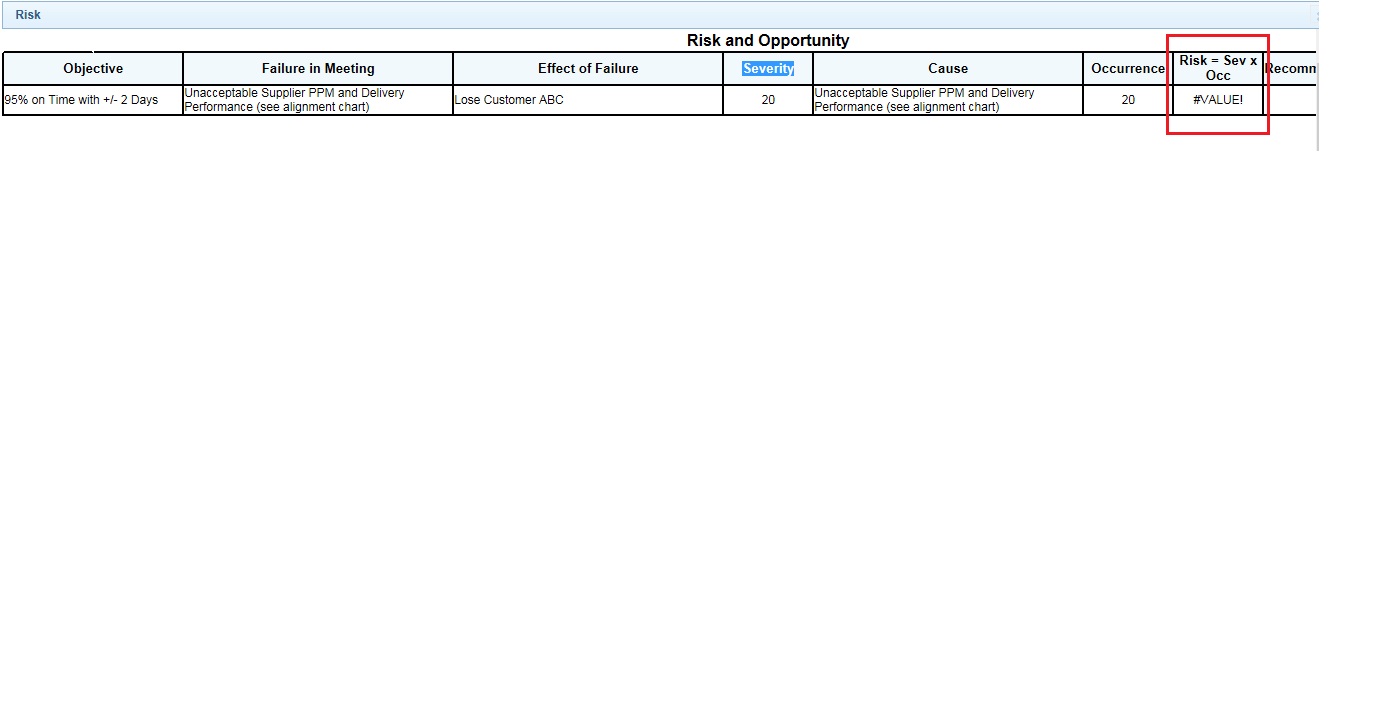Image resolution: width=1382 pixels, height=702 pixels.
Task: Click the Severity value 20 cell
Action: click(x=768, y=100)
